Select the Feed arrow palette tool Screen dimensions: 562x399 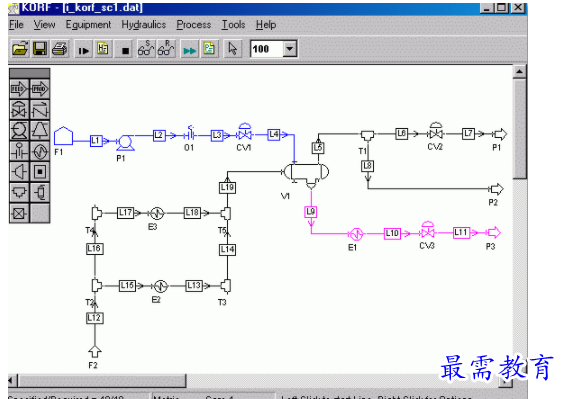coord(19,89)
